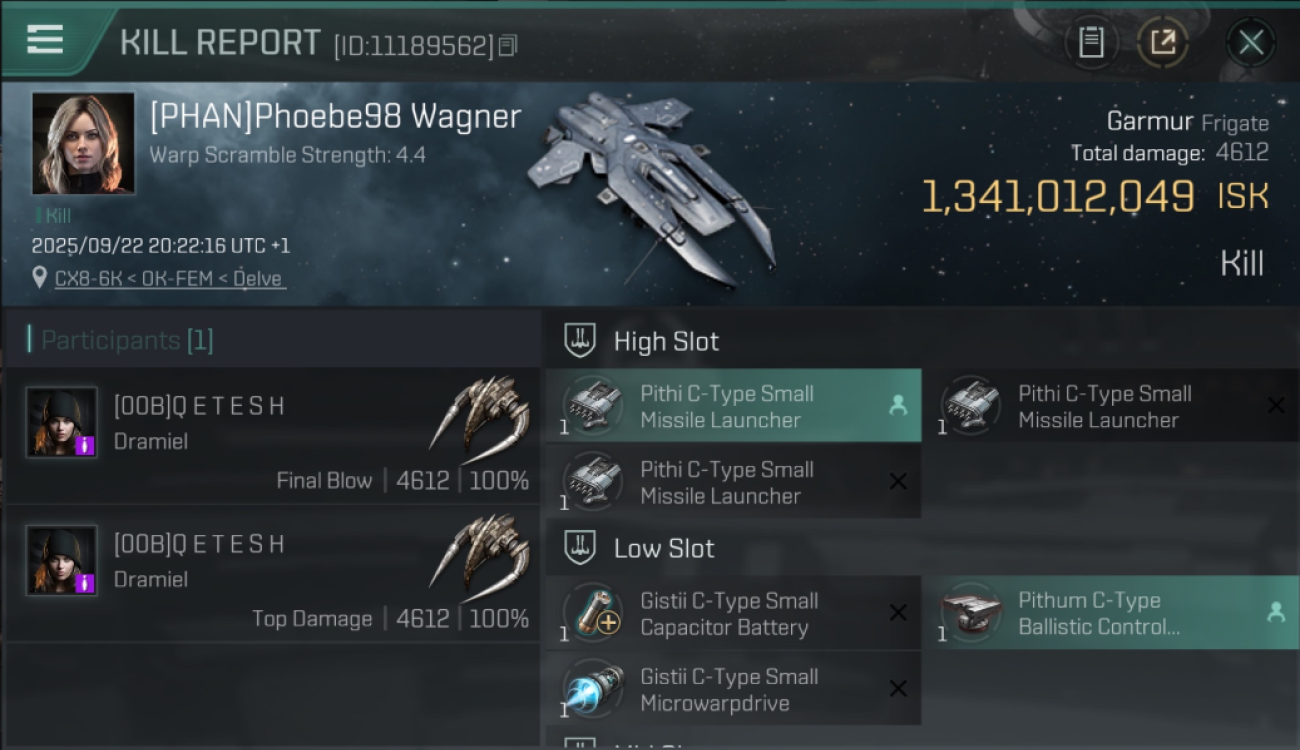Click the Gistii C-Type Small Microwarpdrive icon

tap(594, 688)
